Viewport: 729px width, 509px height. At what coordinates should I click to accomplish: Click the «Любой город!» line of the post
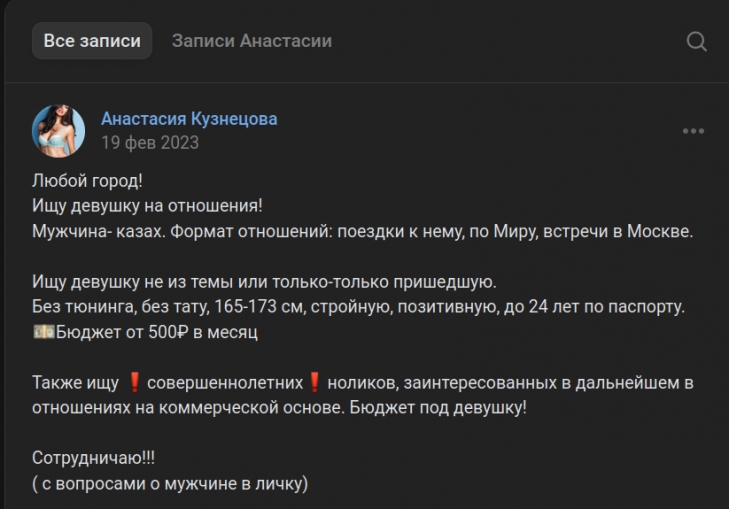tap(88, 181)
